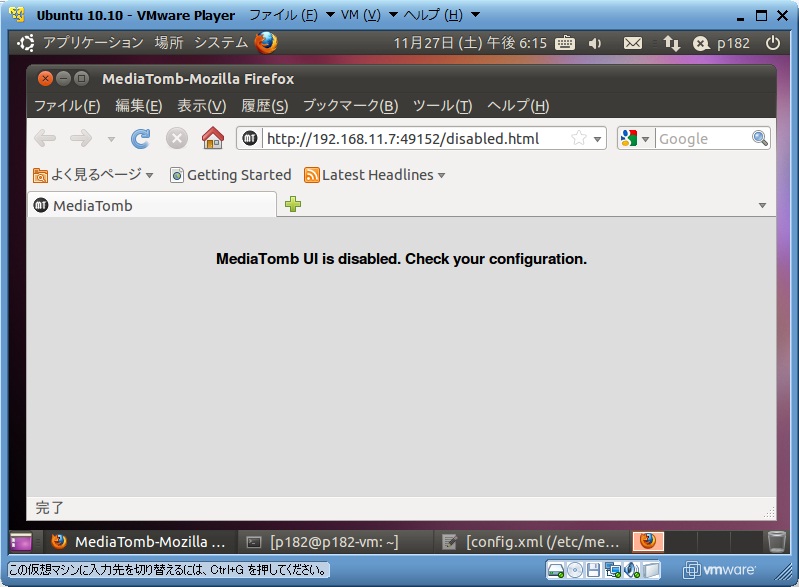The image size is (799, 587).
Task: Click the VMware CD/DVD device icon
Action: [x=575, y=570]
